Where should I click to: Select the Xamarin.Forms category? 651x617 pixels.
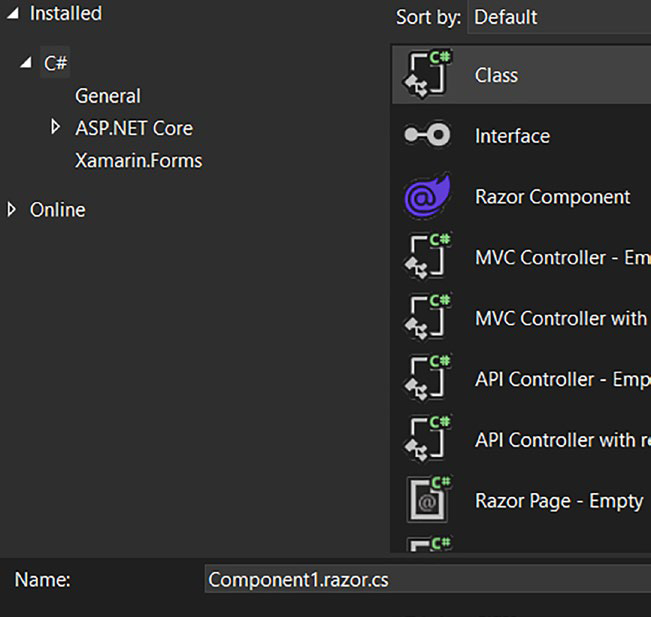(x=139, y=161)
